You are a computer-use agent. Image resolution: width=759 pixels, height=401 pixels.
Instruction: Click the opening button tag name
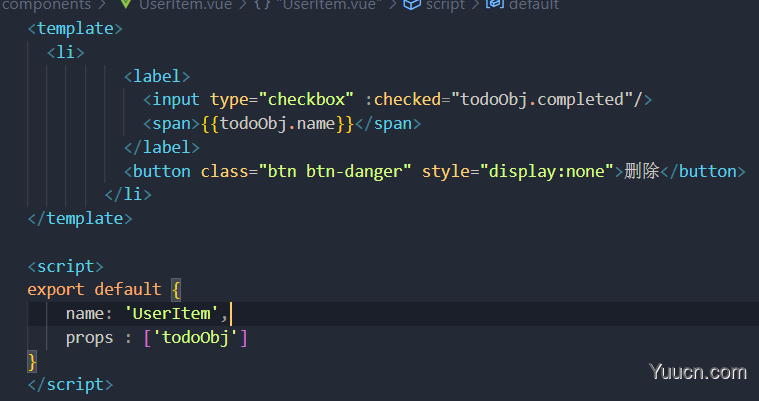tap(162, 171)
